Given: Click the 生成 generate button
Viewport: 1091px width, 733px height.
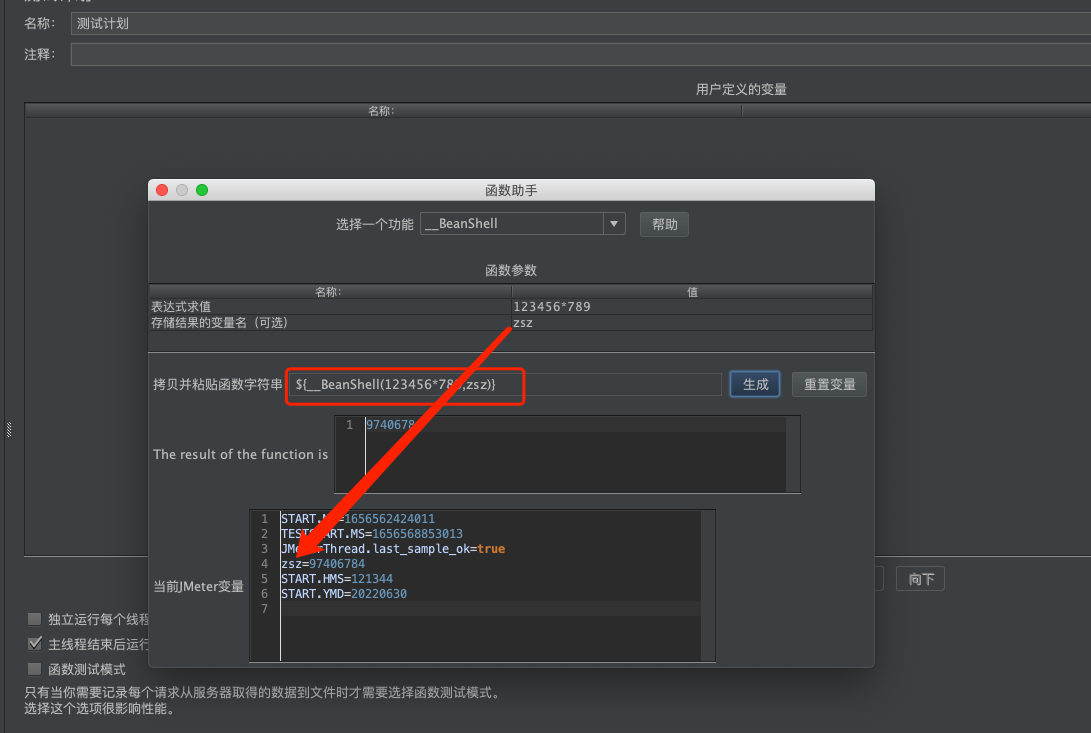Looking at the screenshot, I should 755,384.
